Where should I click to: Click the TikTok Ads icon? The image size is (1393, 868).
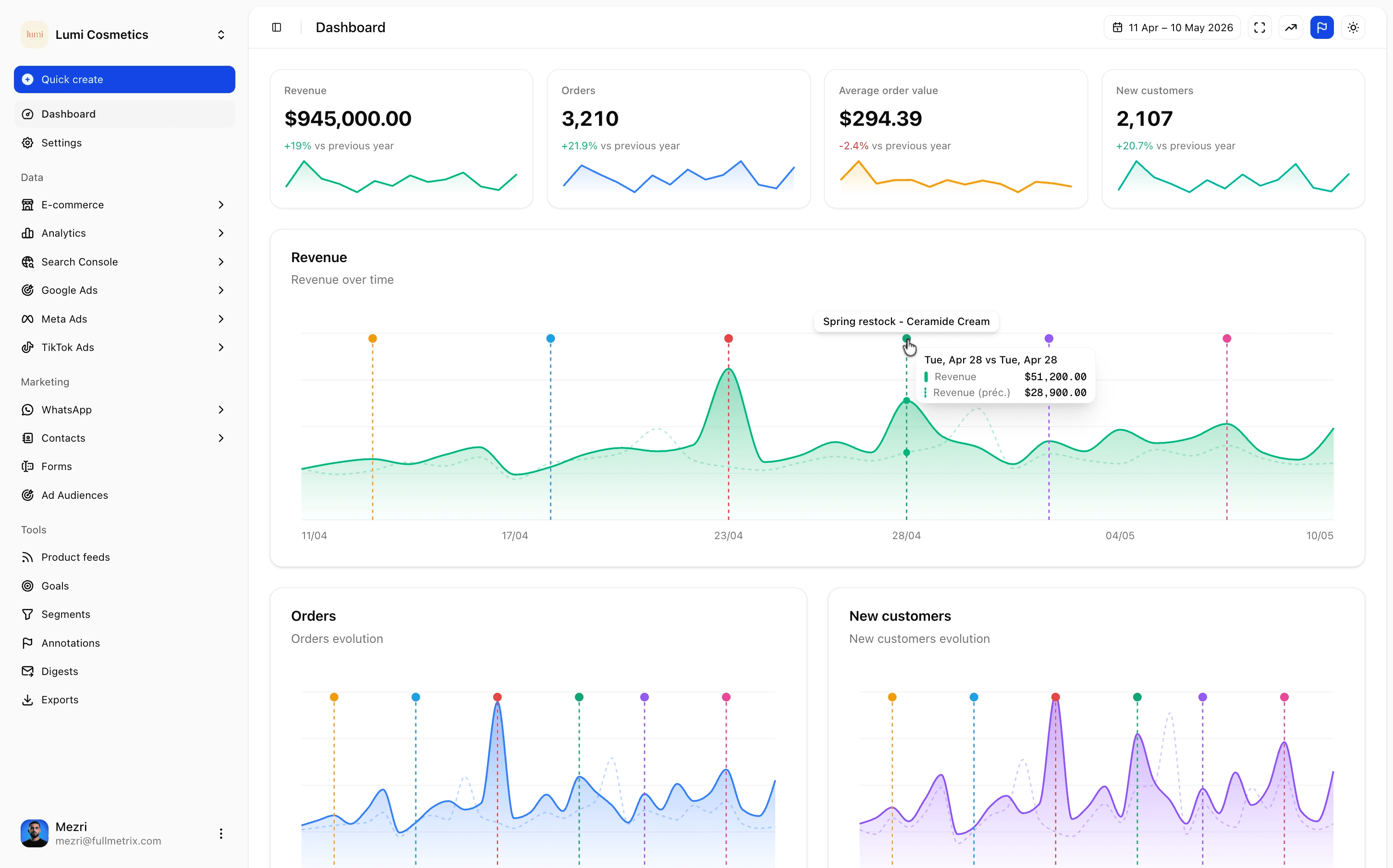click(27, 347)
